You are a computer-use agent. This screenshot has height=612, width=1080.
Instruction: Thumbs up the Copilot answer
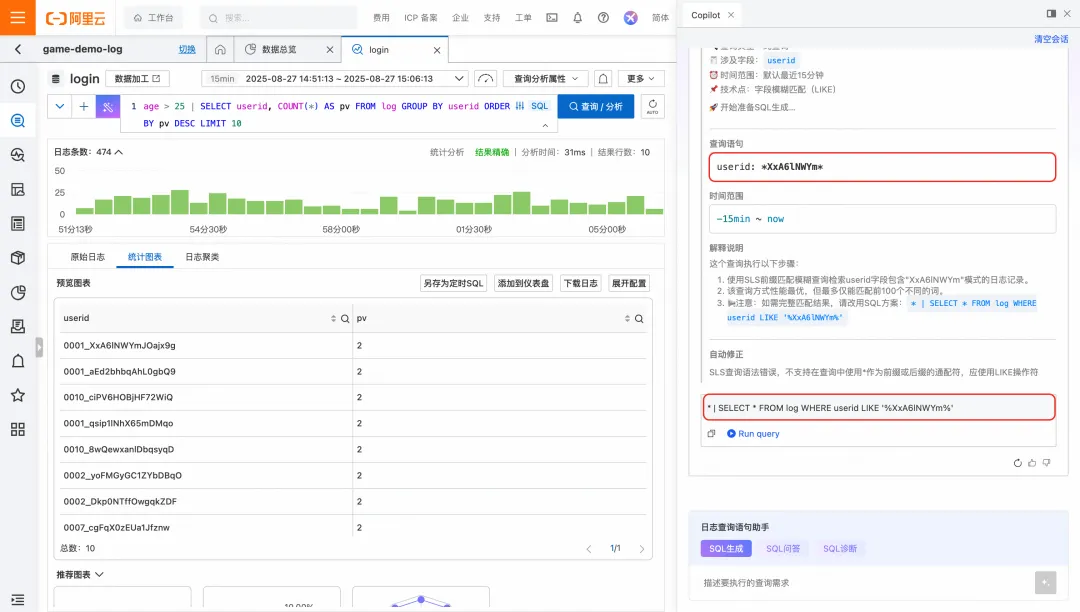pos(1032,463)
